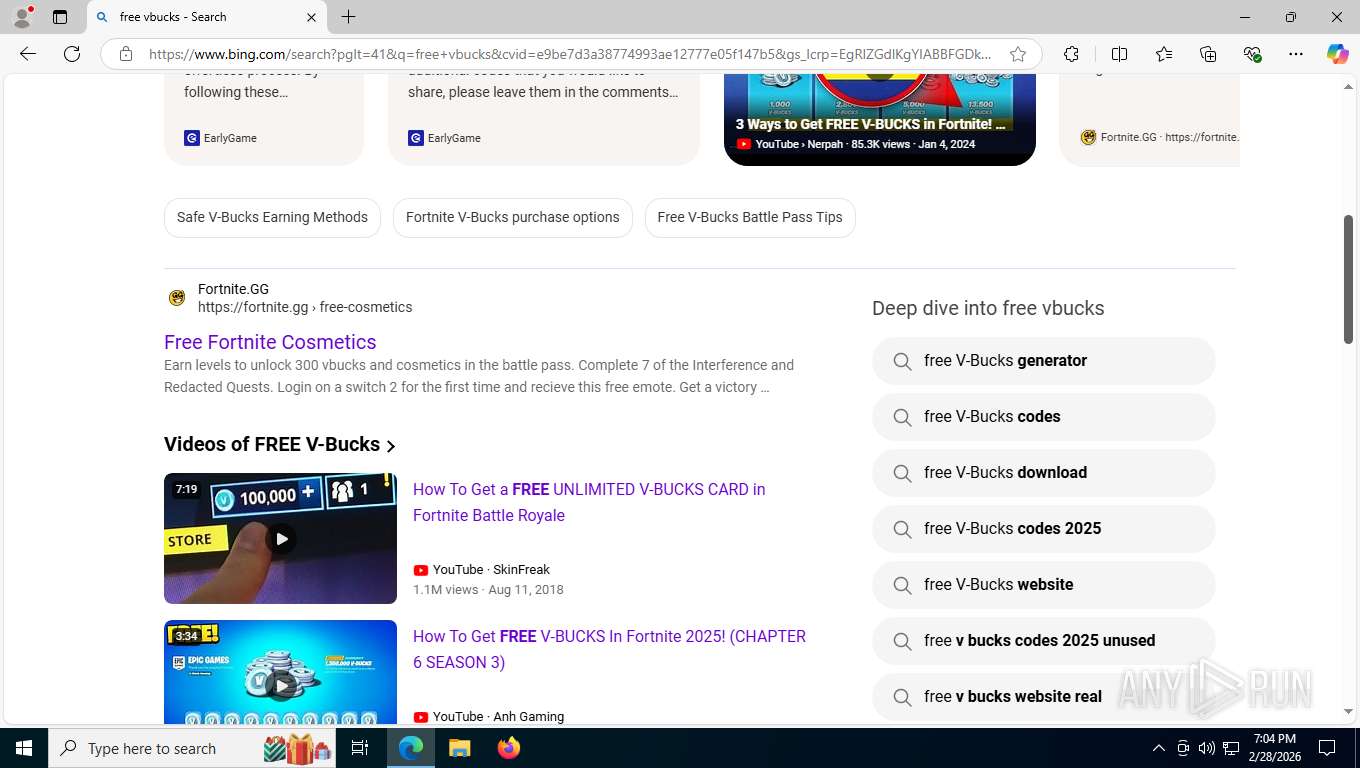Open the tab actions menu icon
The width and height of the screenshot is (1360, 768).
point(60,17)
